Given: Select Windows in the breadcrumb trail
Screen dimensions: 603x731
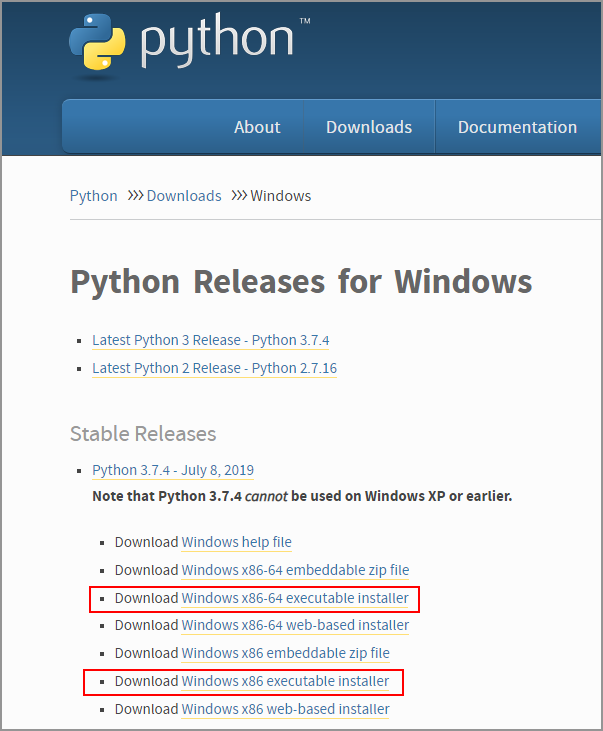Looking at the screenshot, I should point(280,196).
